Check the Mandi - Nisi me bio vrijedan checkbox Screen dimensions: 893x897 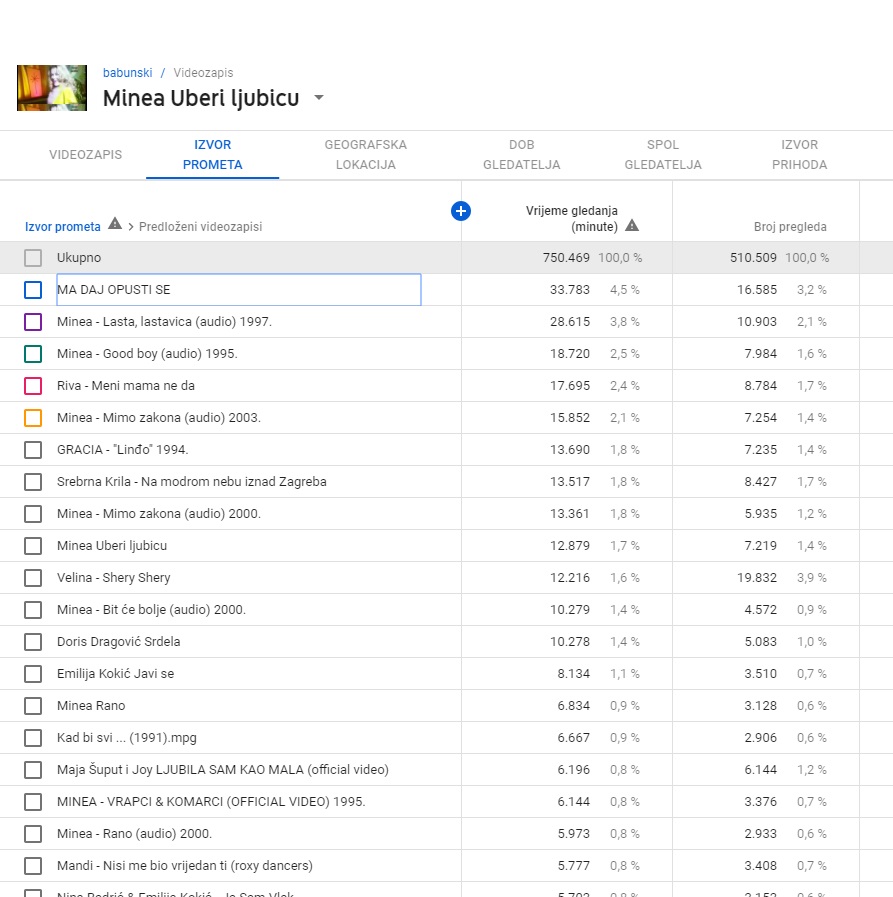click(33, 866)
